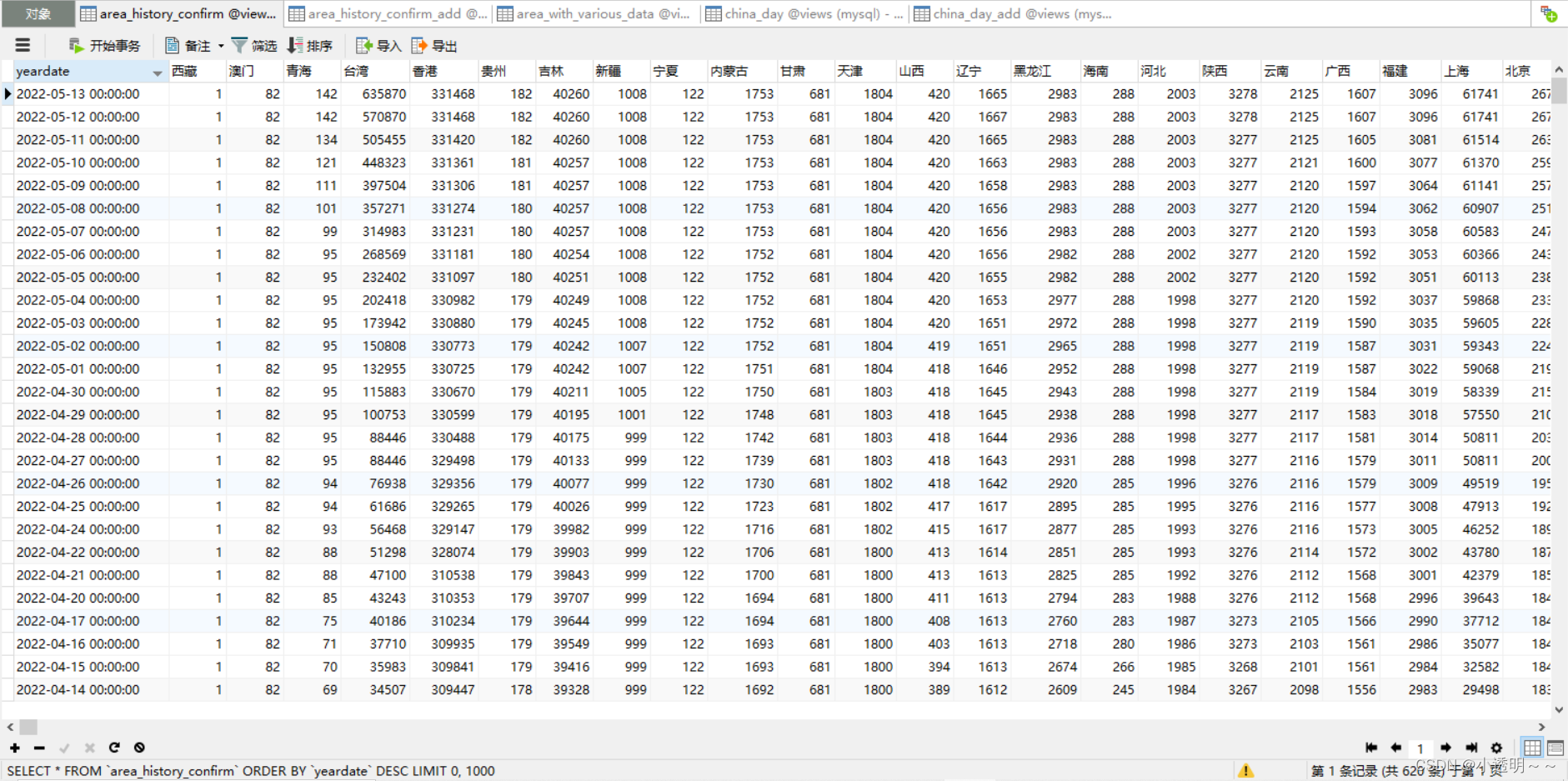
Task: Click the page number field showing 1
Action: coord(1420,748)
